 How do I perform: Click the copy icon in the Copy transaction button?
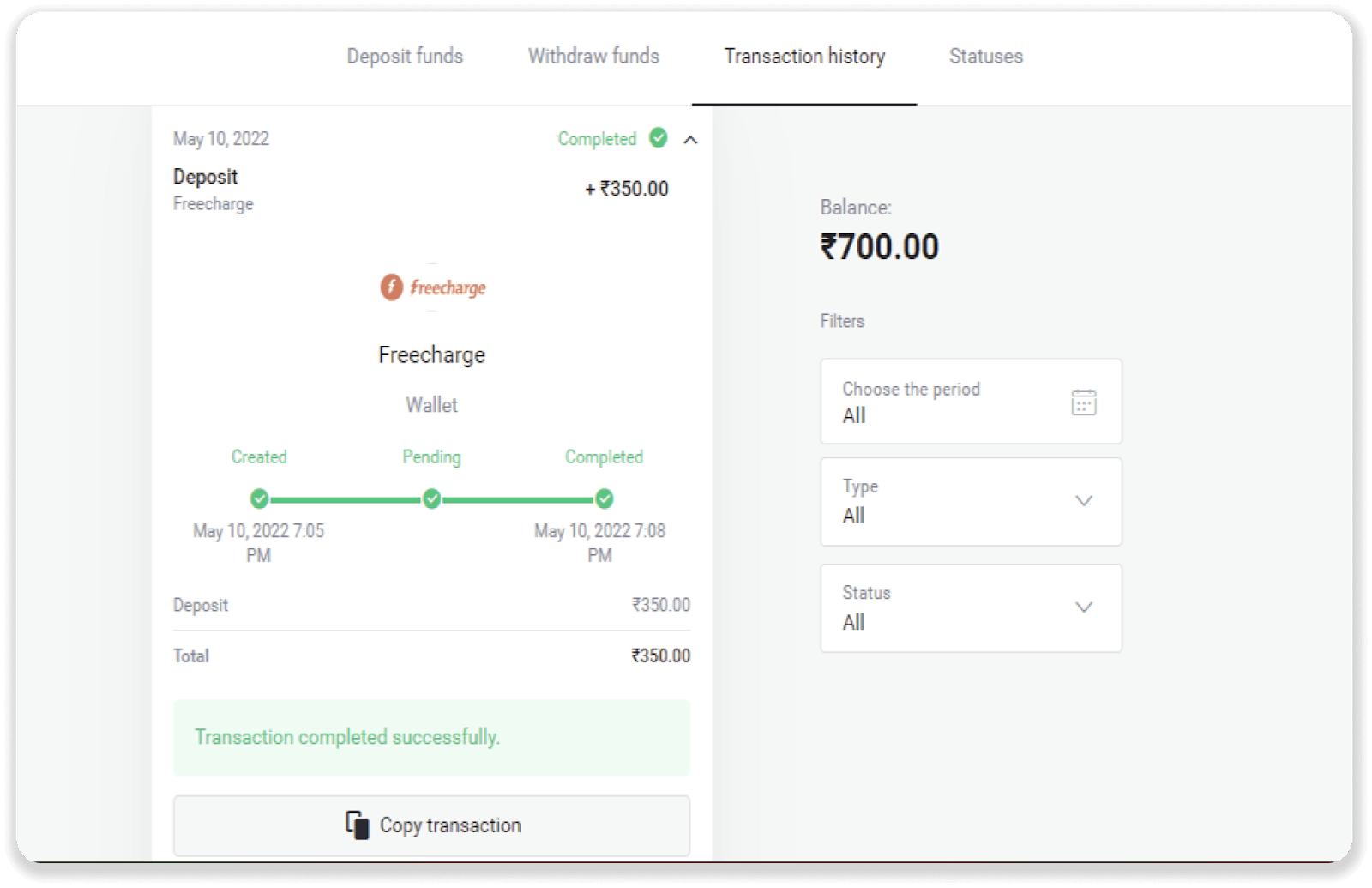point(358,825)
